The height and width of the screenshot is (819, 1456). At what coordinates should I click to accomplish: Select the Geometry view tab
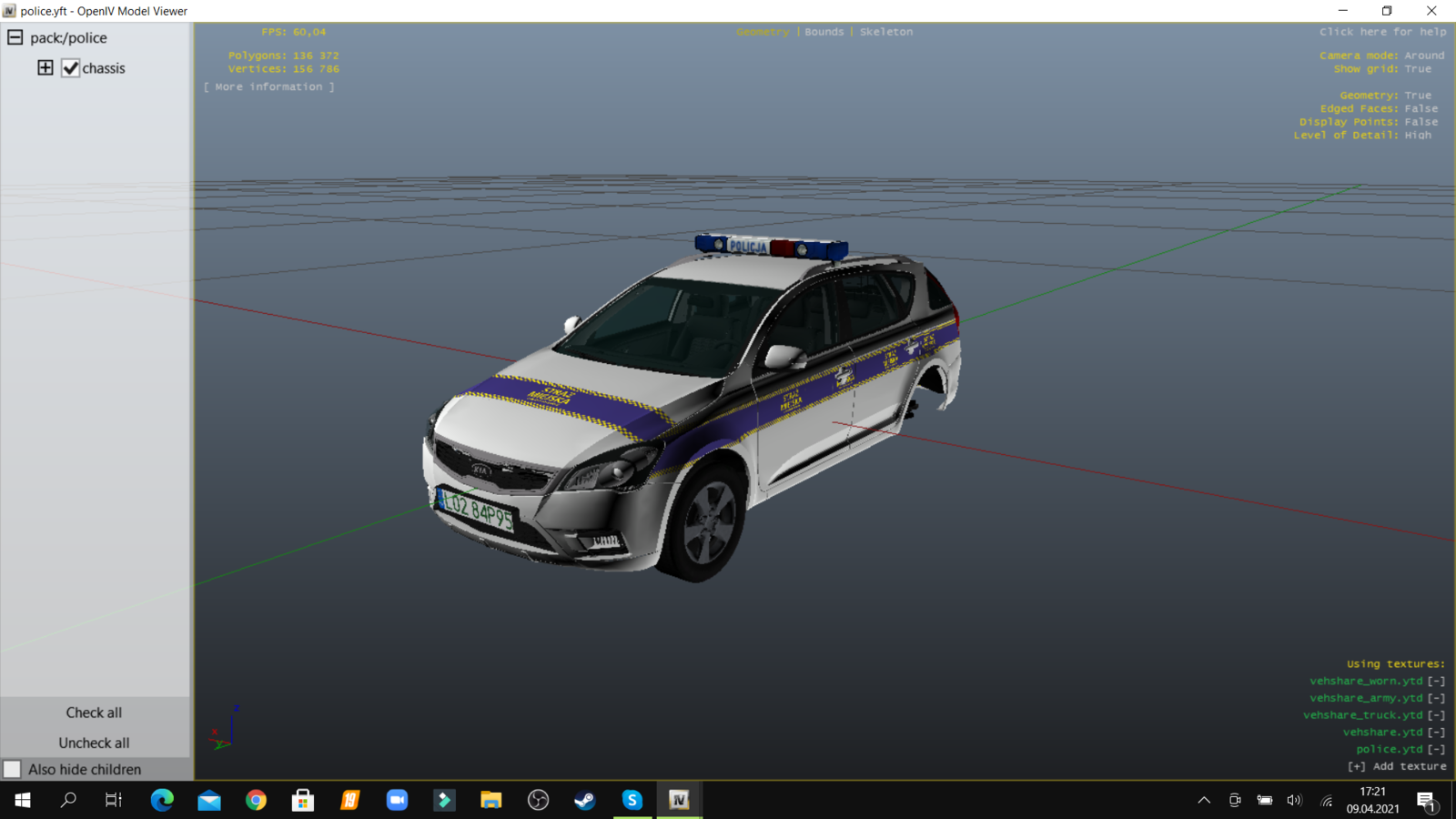(763, 32)
